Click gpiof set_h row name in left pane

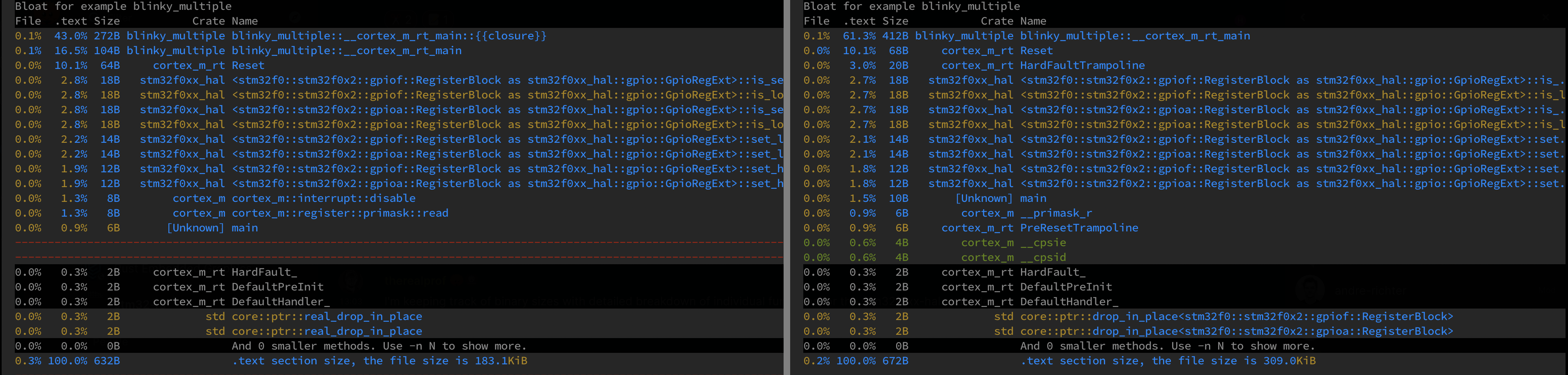click(507, 168)
